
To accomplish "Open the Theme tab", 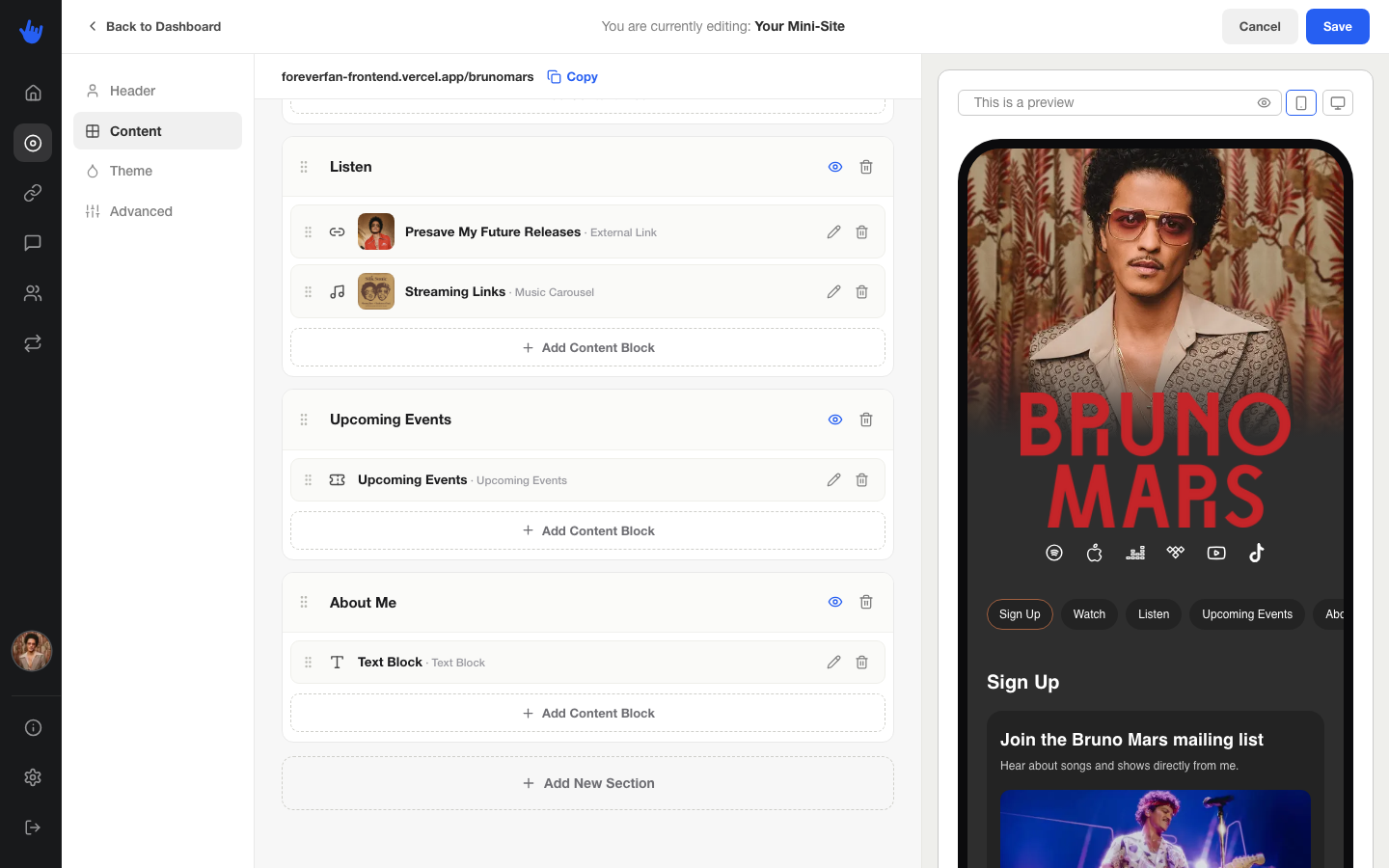I will [x=157, y=171].
